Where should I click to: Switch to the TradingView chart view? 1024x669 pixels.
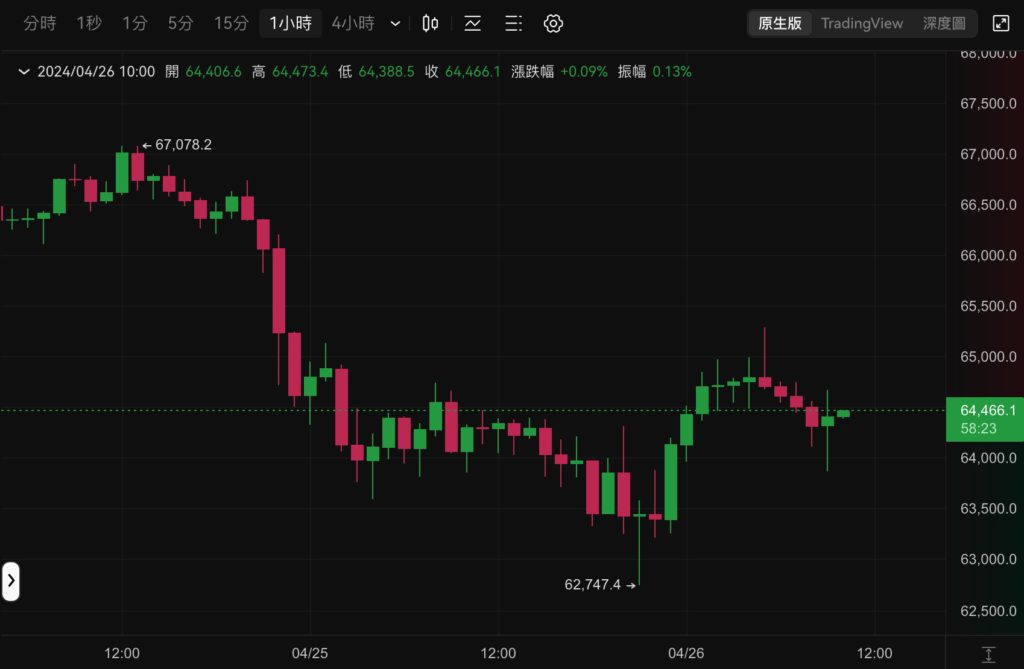click(861, 23)
